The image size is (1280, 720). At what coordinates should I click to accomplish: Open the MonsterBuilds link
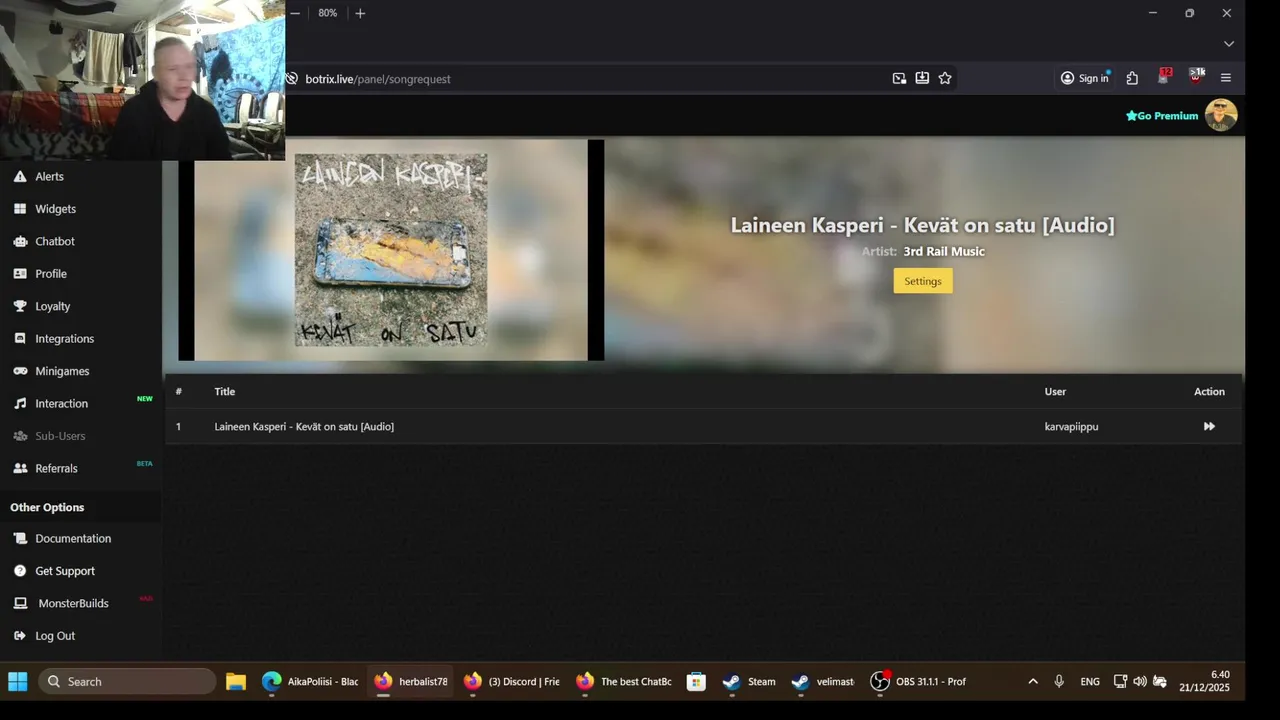(73, 603)
